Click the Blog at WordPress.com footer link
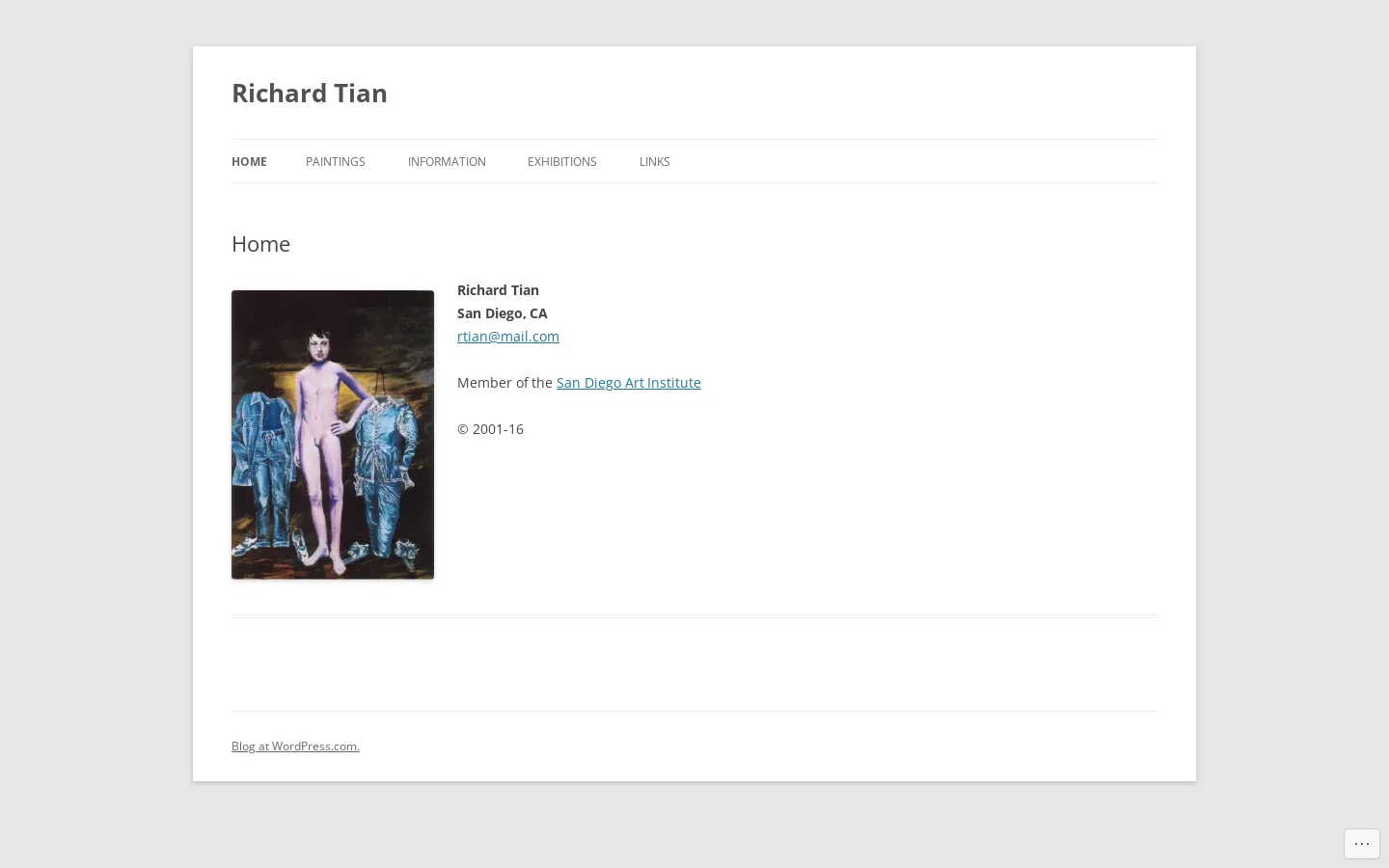The width and height of the screenshot is (1389, 868). [x=295, y=746]
